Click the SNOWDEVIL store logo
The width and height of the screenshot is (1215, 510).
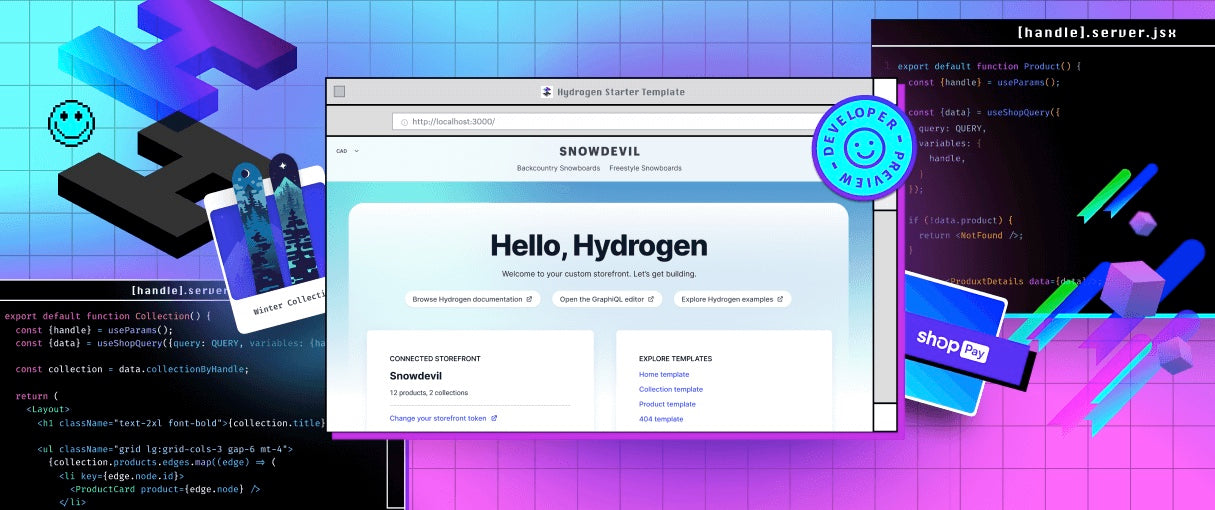pyautogui.click(x=600, y=151)
